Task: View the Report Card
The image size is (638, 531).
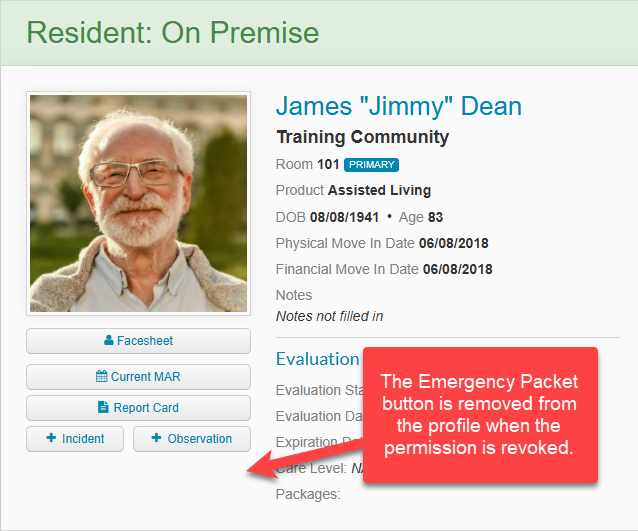Action: 138,408
